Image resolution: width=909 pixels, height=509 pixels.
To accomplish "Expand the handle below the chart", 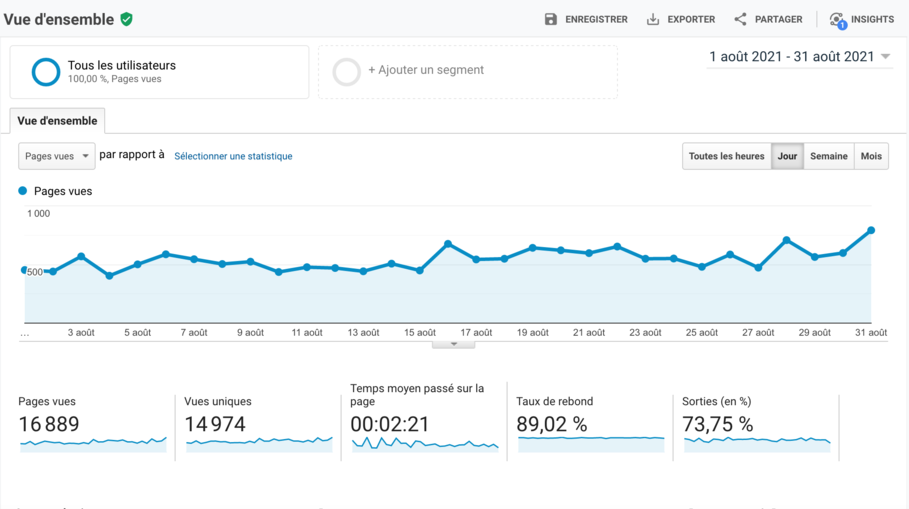I will pos(453,344).
